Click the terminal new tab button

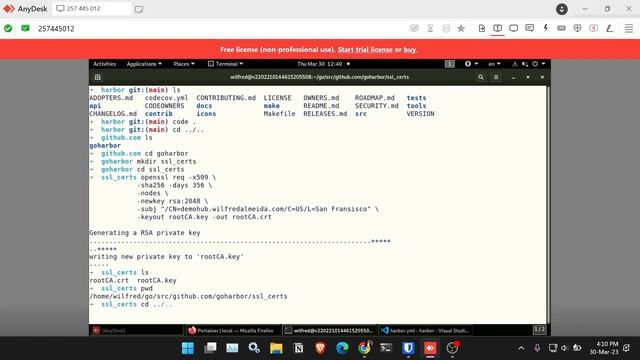coord(98,77)
